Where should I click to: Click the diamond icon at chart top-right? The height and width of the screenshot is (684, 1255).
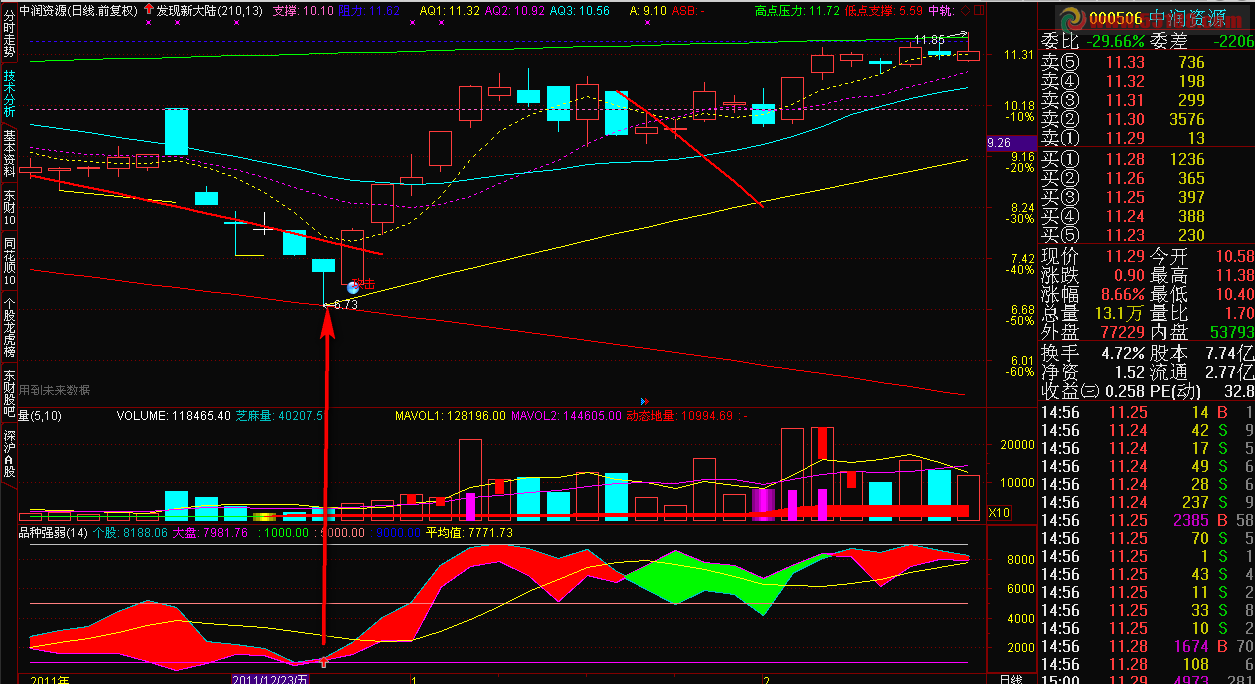(963, 10)
